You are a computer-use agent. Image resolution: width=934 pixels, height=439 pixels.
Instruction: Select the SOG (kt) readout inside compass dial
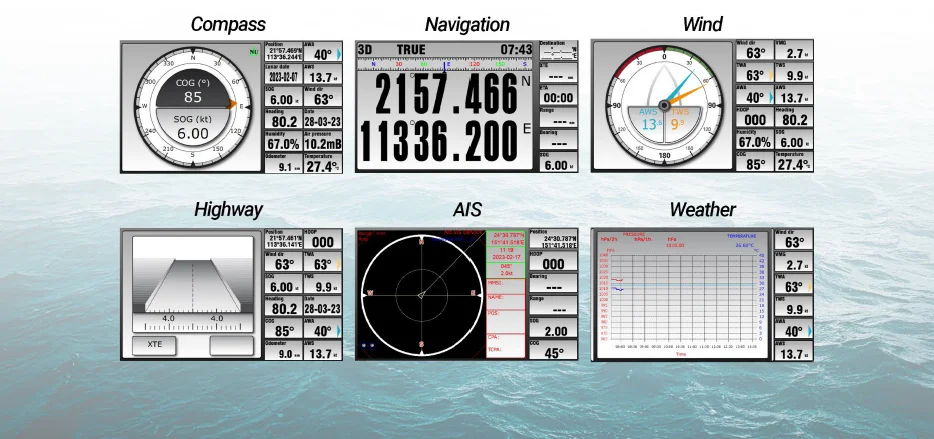[x=192, y=127]
